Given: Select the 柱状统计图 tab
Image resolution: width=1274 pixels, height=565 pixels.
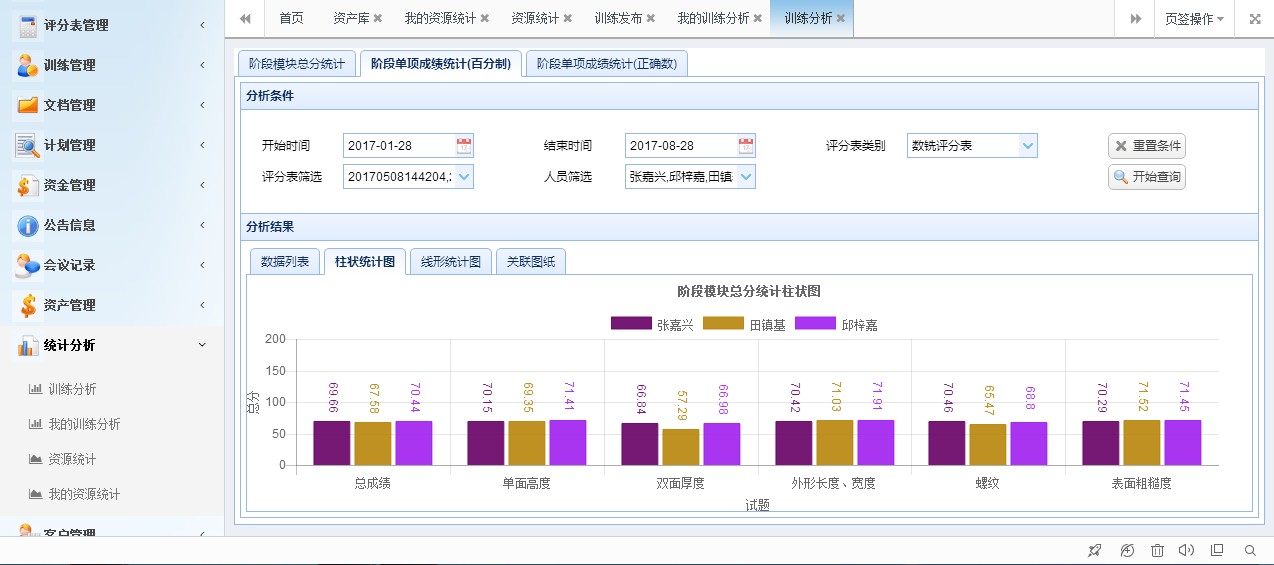Looking at the screenshot, I should pyautogui.click(x=365, y=262).
